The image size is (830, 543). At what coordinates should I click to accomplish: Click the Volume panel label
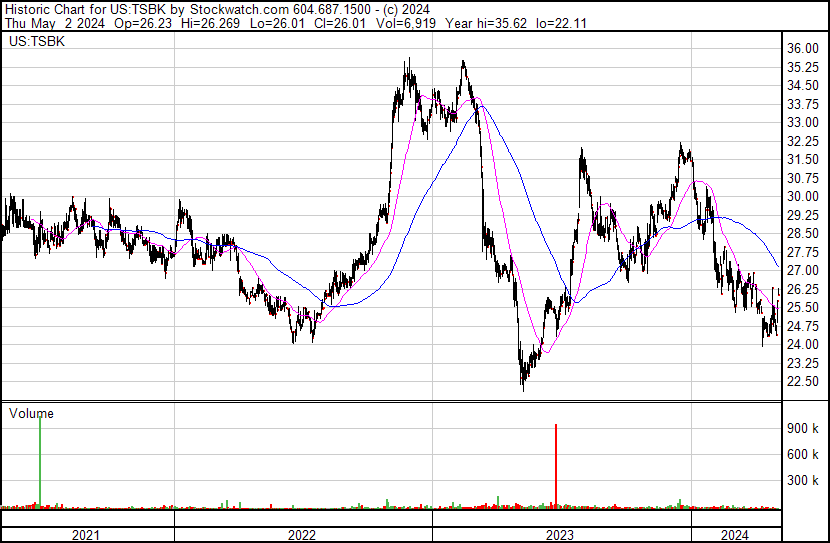pos(32,413)
